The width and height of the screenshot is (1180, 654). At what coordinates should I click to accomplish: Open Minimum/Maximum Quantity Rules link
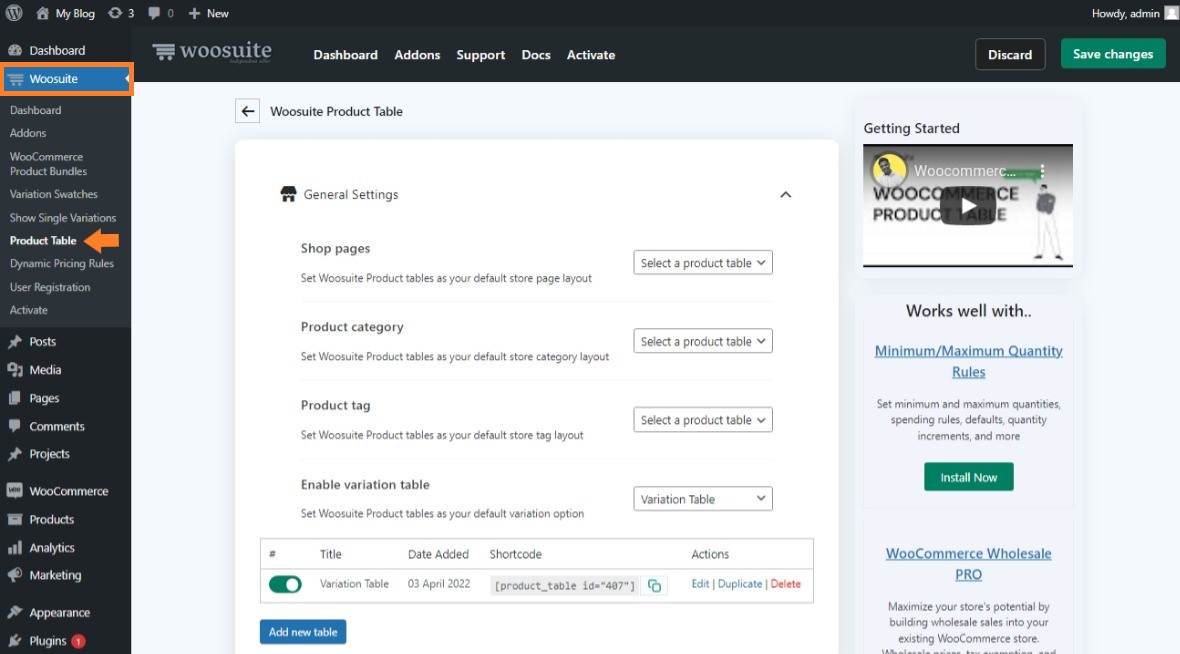coord(969,361)
